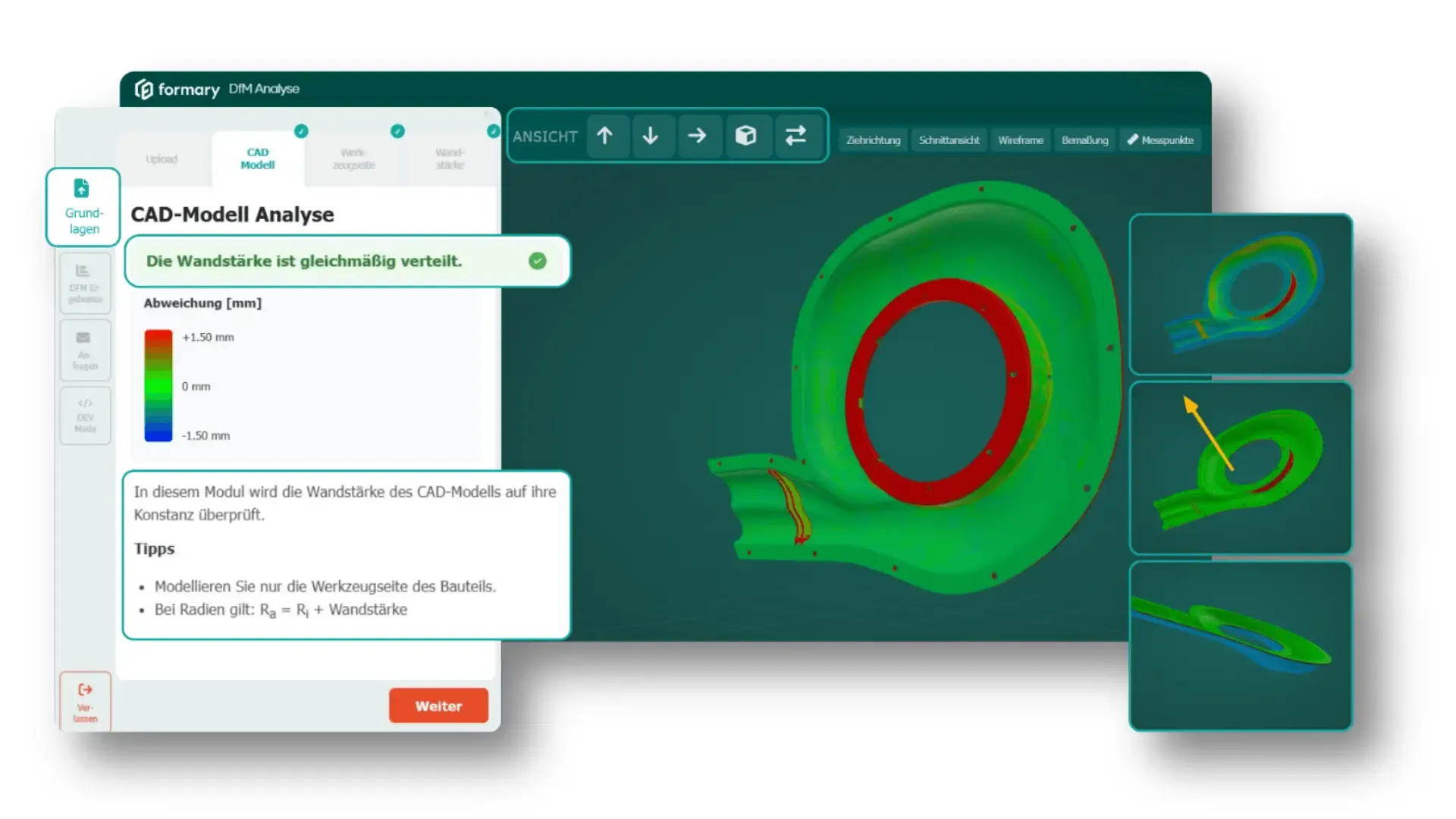1456x819 pixels.
Task: Switch to the Werkzeugseite tab
Action: point(353,159)
